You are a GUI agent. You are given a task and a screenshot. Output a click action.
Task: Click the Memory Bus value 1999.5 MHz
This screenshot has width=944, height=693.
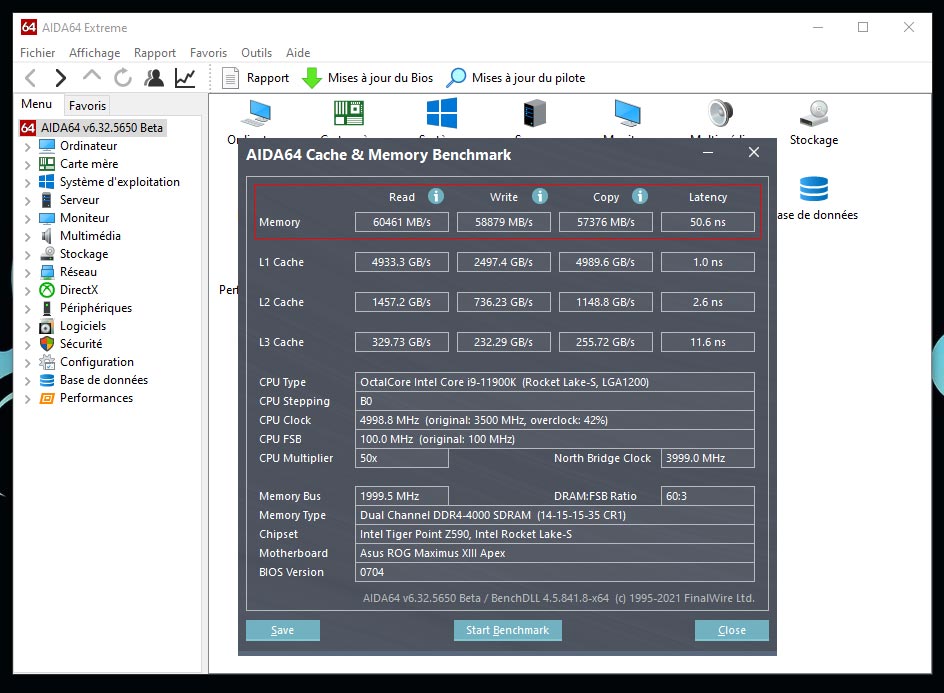(x=402, y=496)
